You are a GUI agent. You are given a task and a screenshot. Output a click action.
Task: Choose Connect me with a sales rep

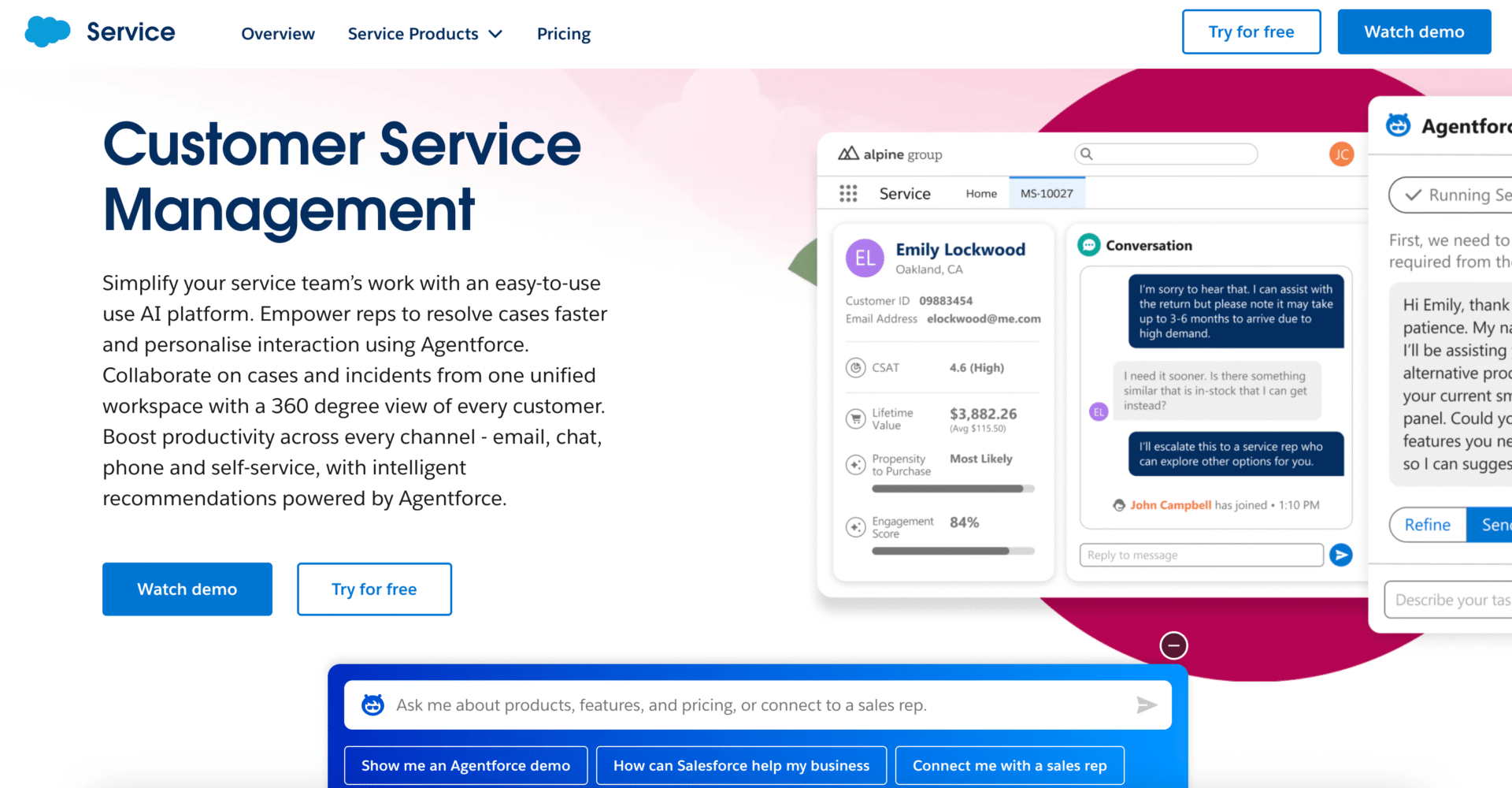pyautogui.click(x=1010, y=765)
